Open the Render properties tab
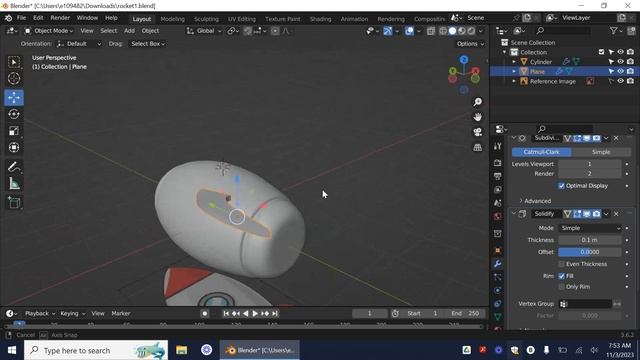This screenshot has height=360, width=640. coord(498,163)
